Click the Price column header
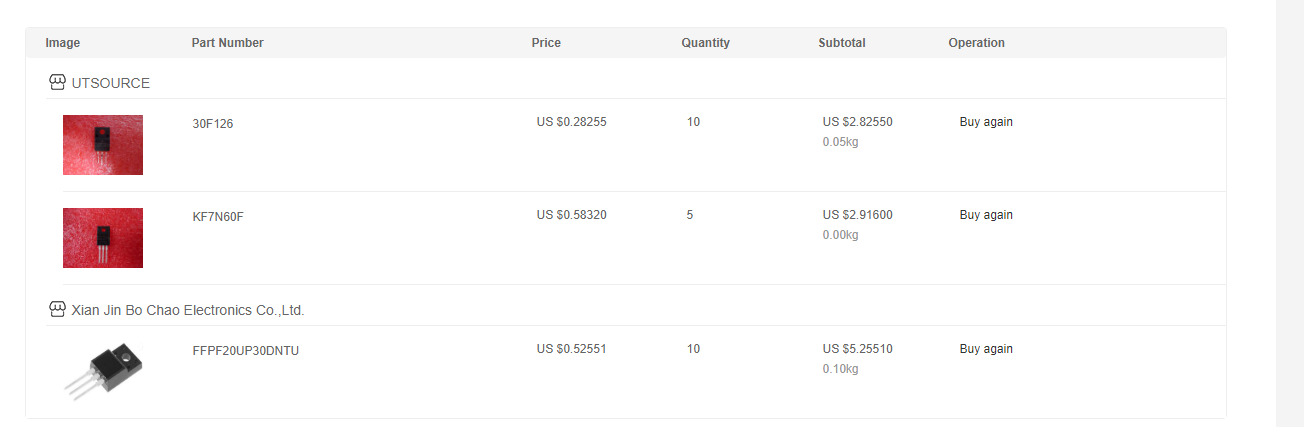 [x=546, y=43]
